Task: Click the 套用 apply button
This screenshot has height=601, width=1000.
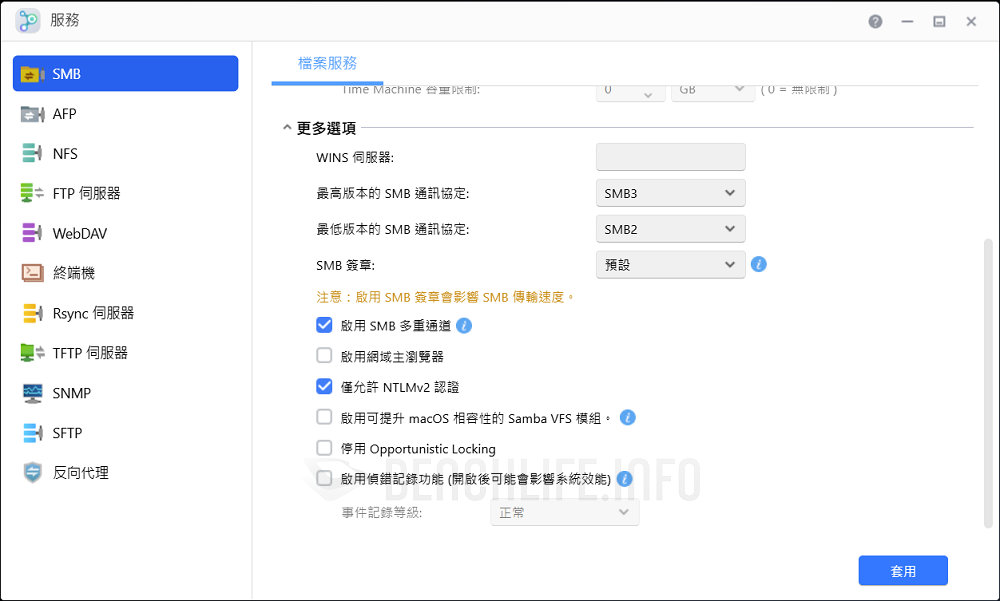Action: [902, 571]
